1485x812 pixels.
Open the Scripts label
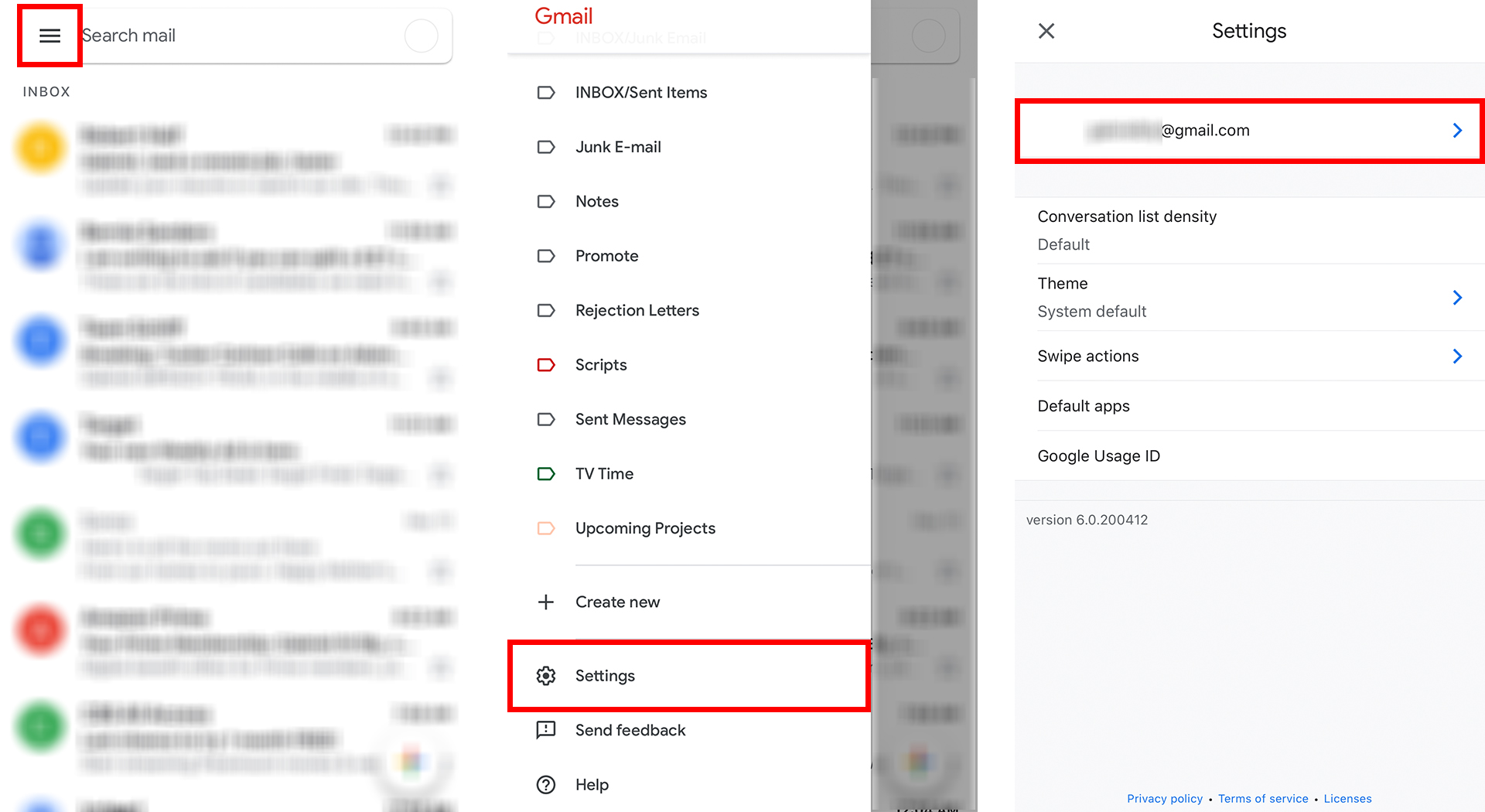pos(601,365)
